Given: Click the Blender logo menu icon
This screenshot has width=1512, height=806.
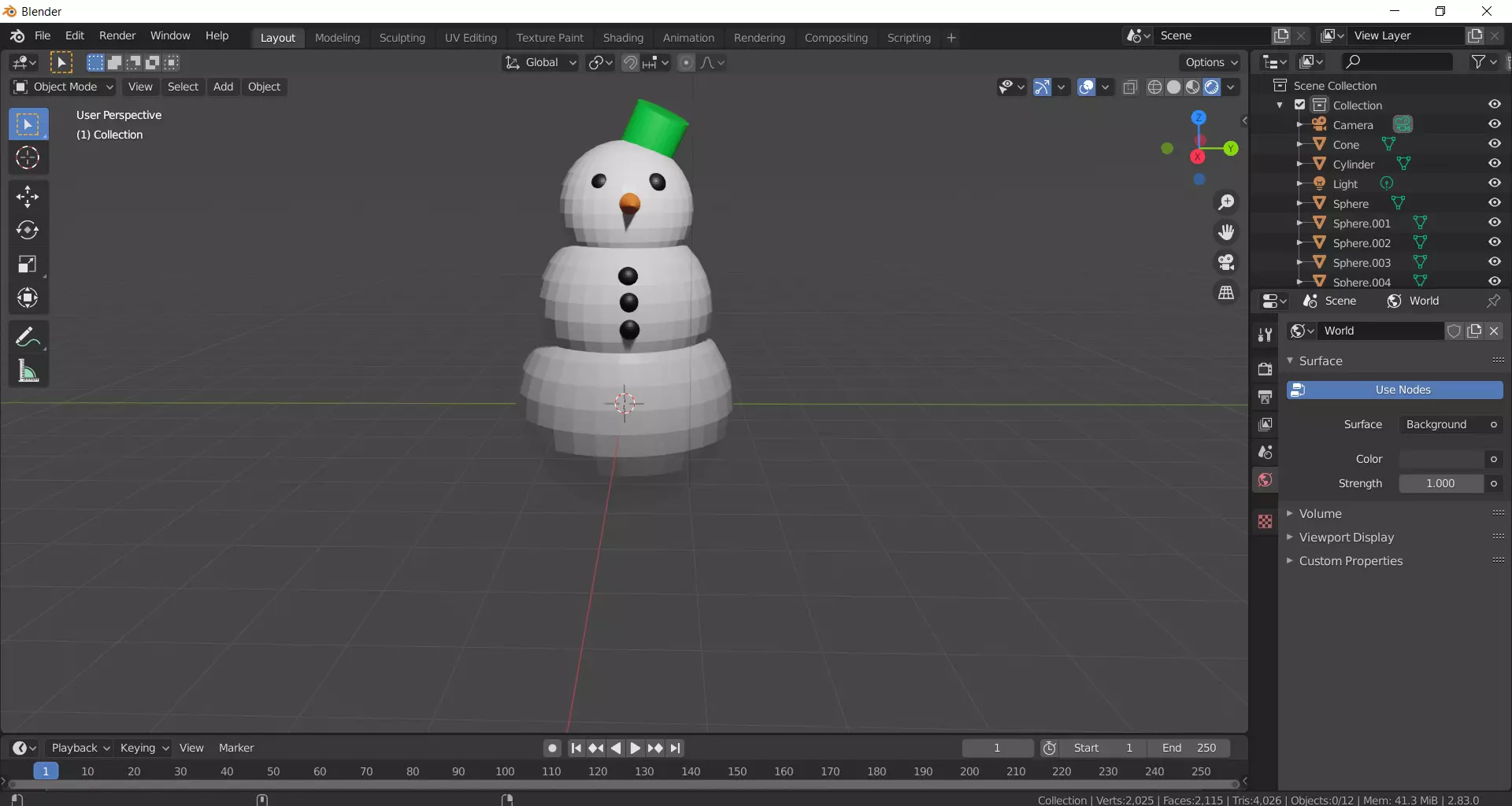Looking at the screenshot, I should (17, 36).
